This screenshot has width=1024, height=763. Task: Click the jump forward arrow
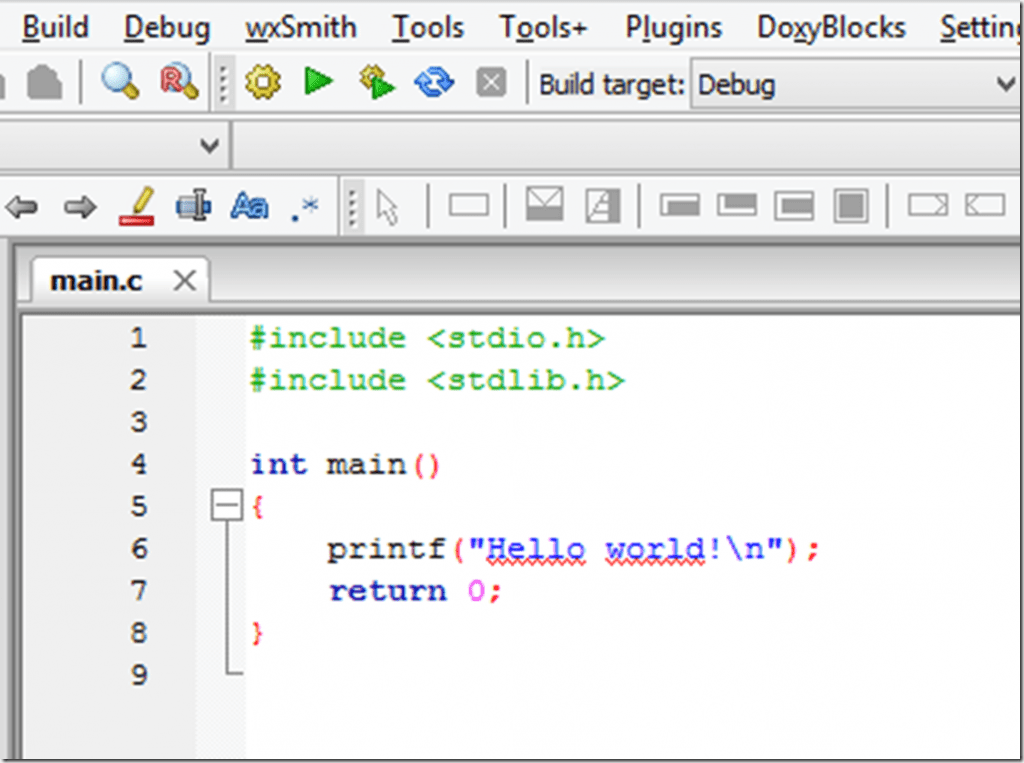pyautogui.click(x=80, y=207)
